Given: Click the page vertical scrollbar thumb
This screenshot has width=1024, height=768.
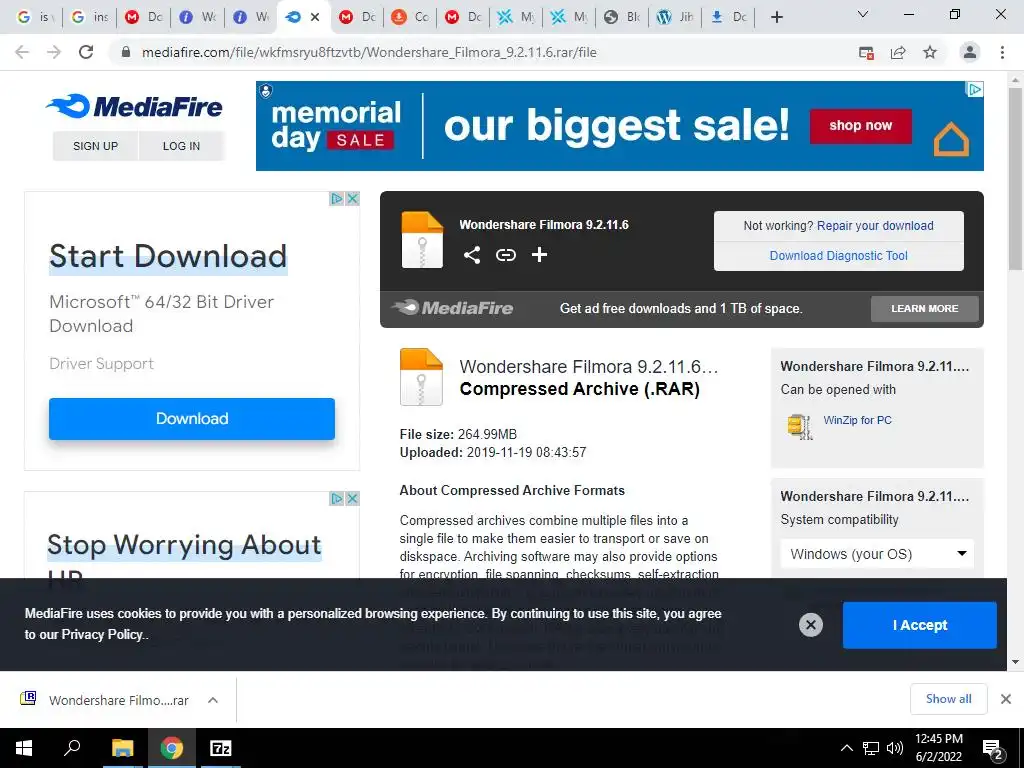Looking at the screenshot, I should (x=1015, y=178).
